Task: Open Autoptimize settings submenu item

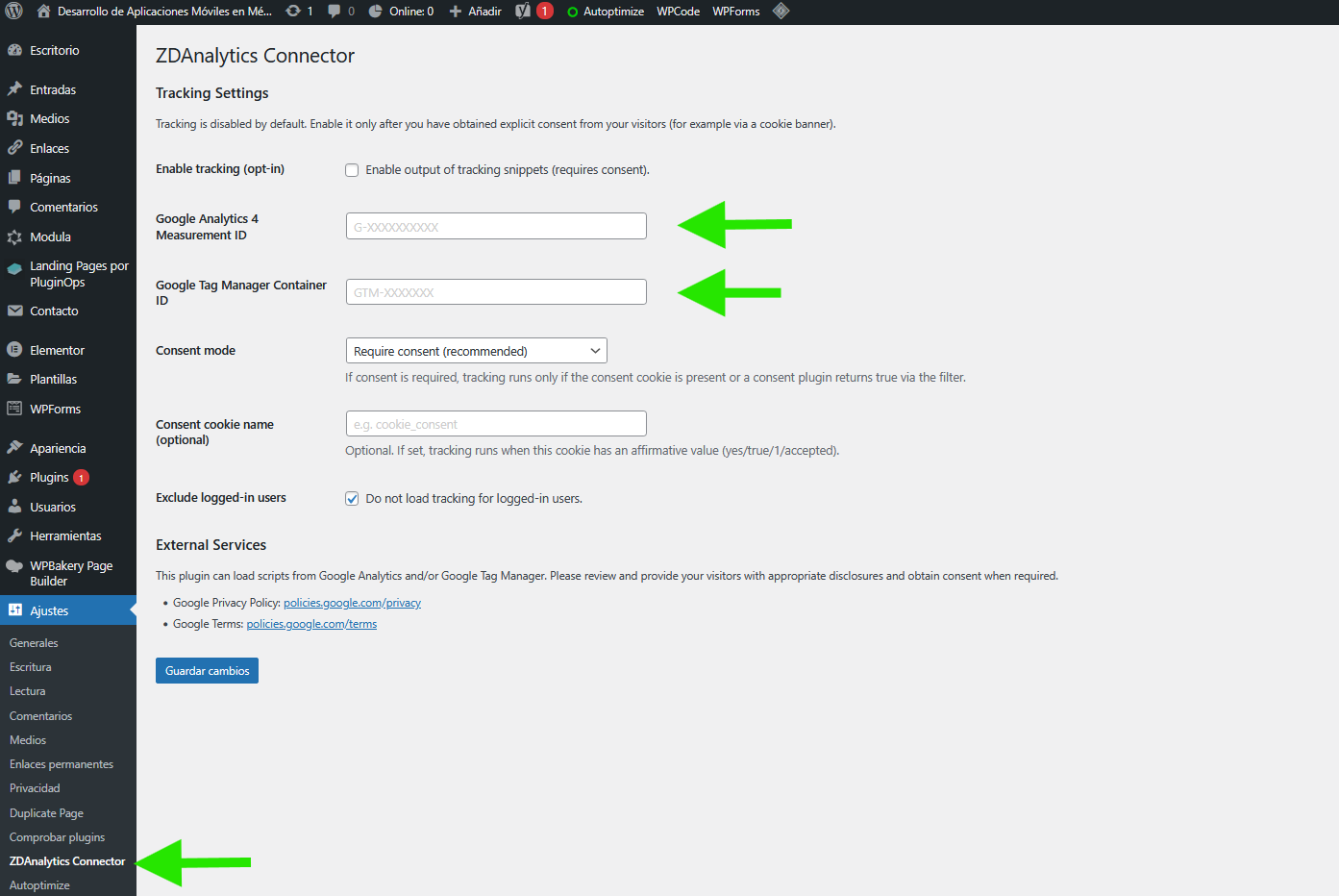Action: pos(39,885)
